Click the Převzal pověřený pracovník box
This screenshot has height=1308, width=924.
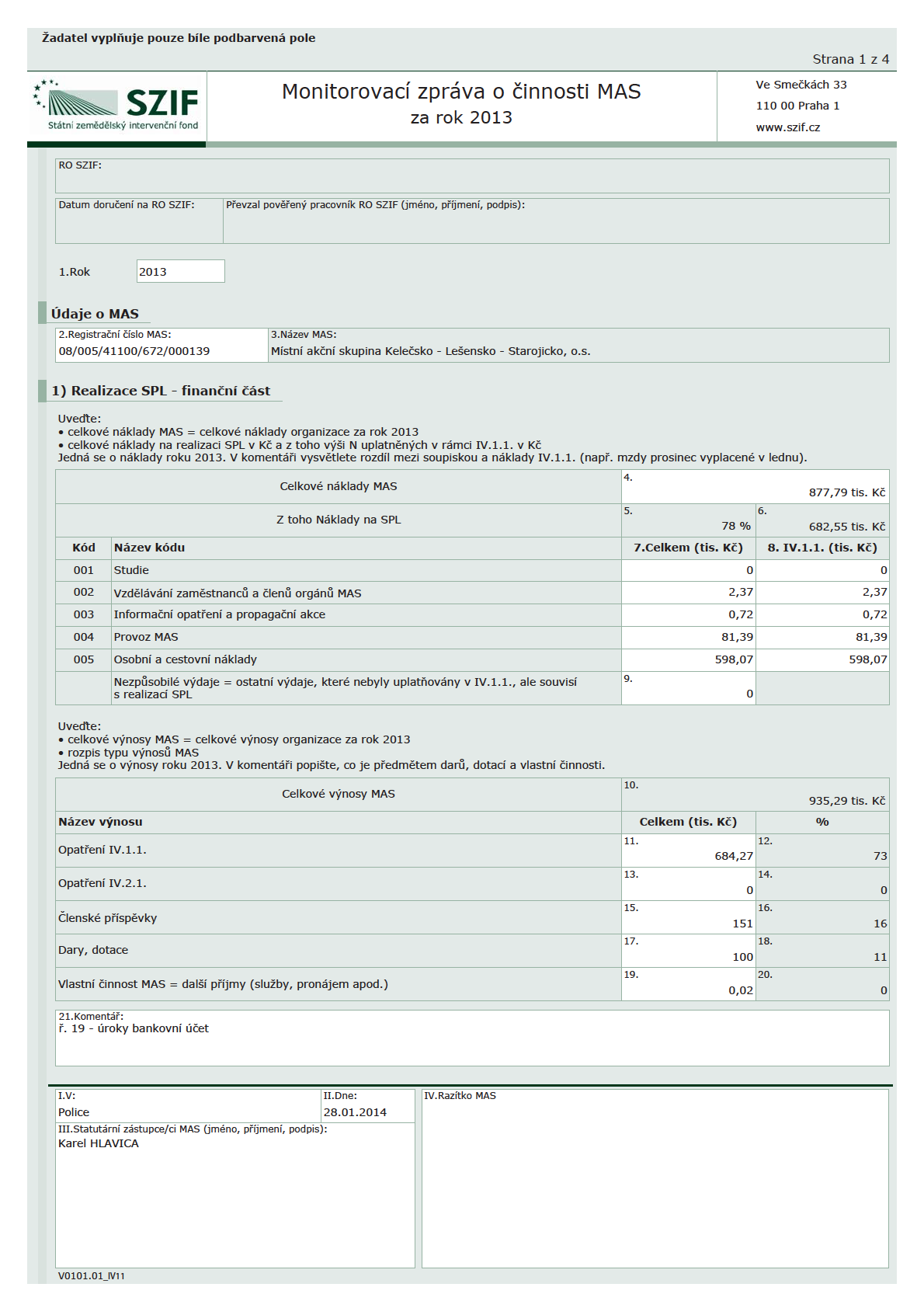[556, 221]
